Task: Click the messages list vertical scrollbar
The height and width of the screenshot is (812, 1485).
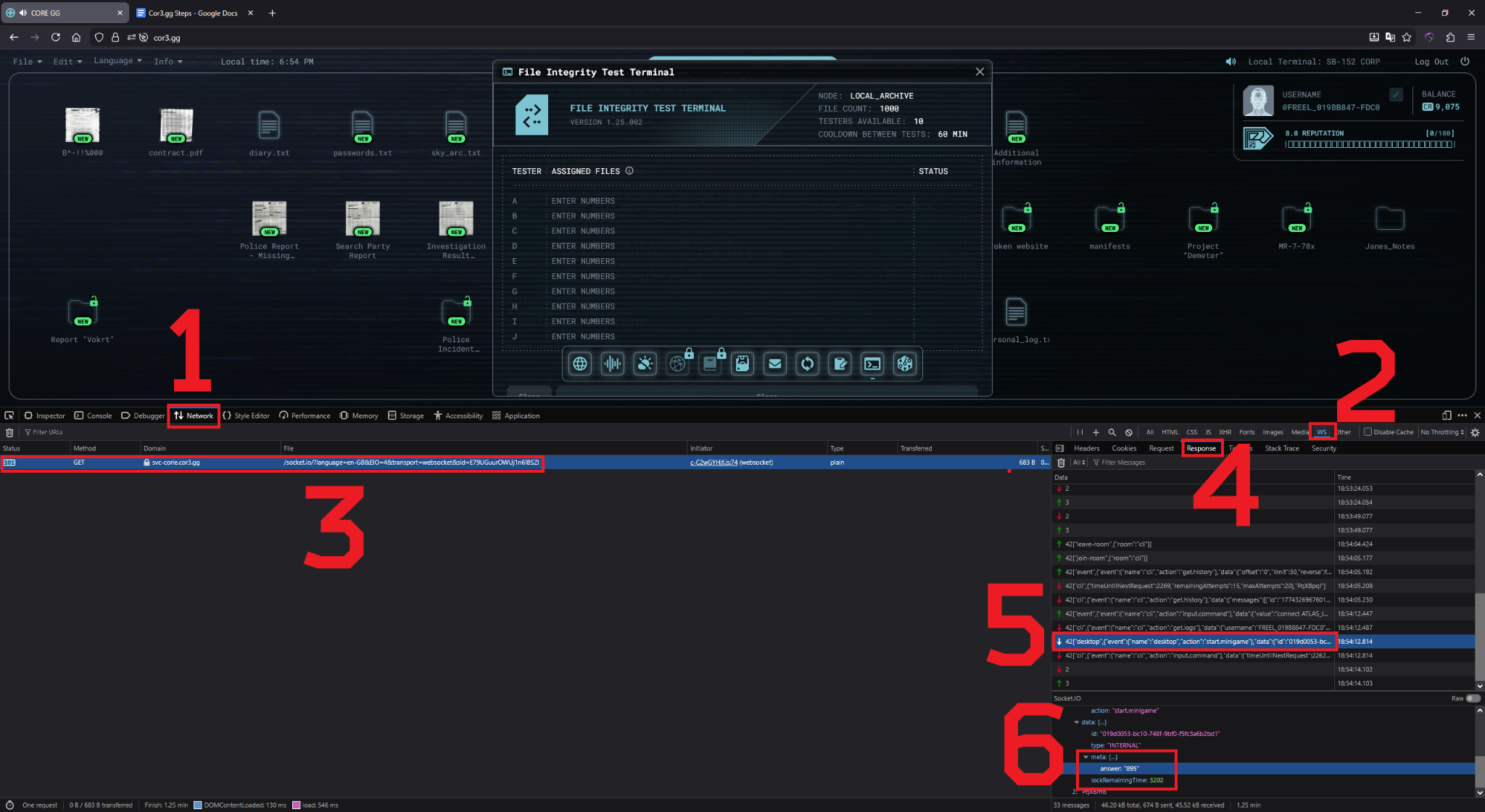Action: (x=1479, y=580)
